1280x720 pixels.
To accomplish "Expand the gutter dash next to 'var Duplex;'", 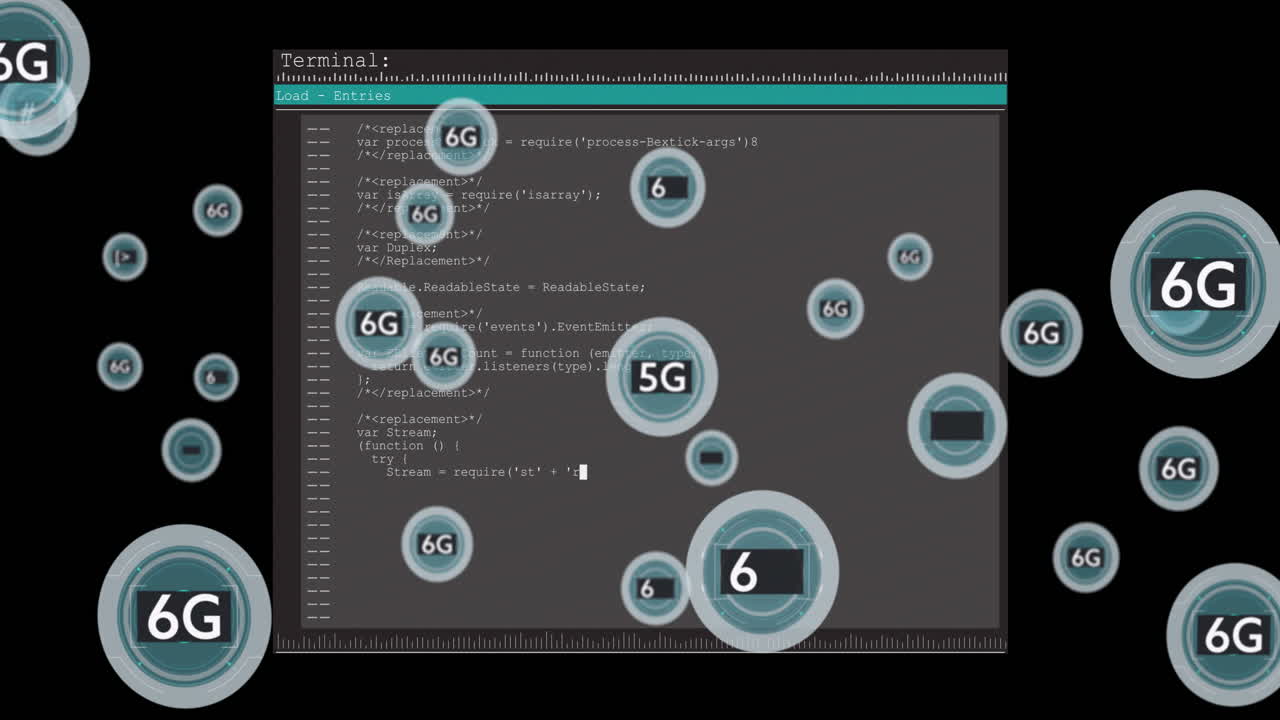I will (318, 247).
